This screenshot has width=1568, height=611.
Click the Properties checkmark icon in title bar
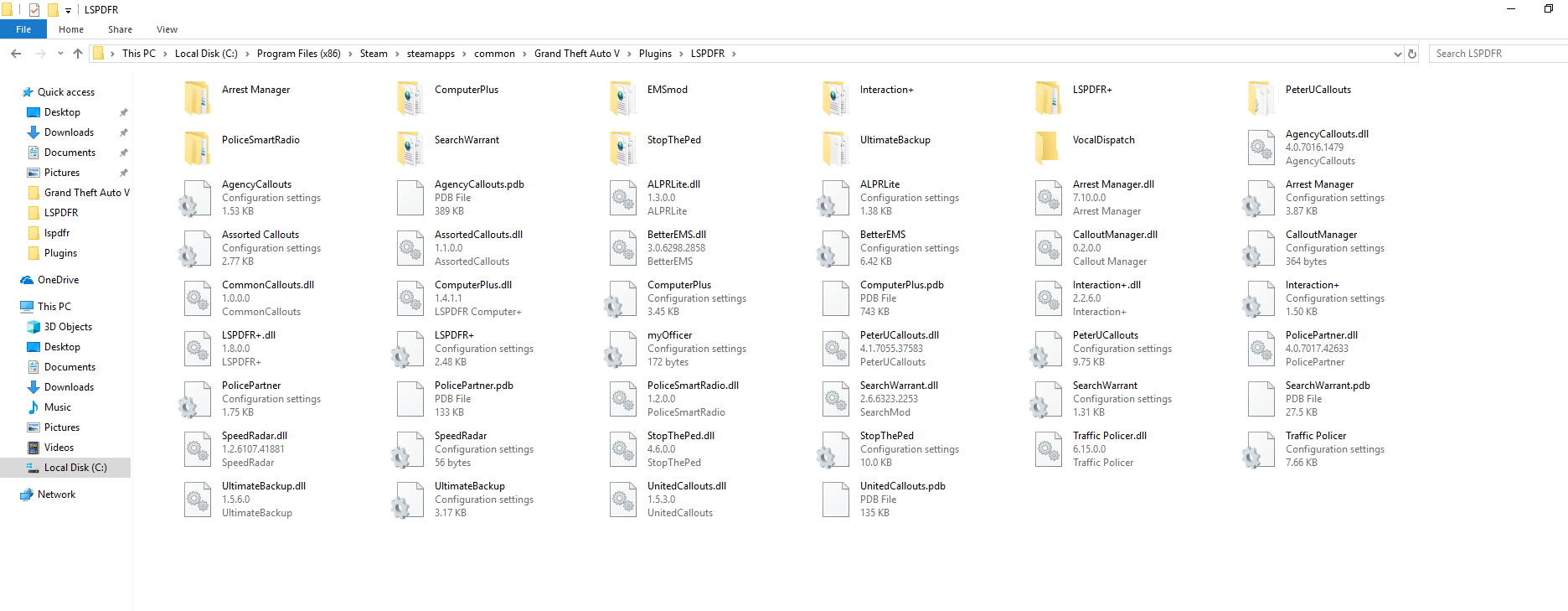(x=34, y=9)
